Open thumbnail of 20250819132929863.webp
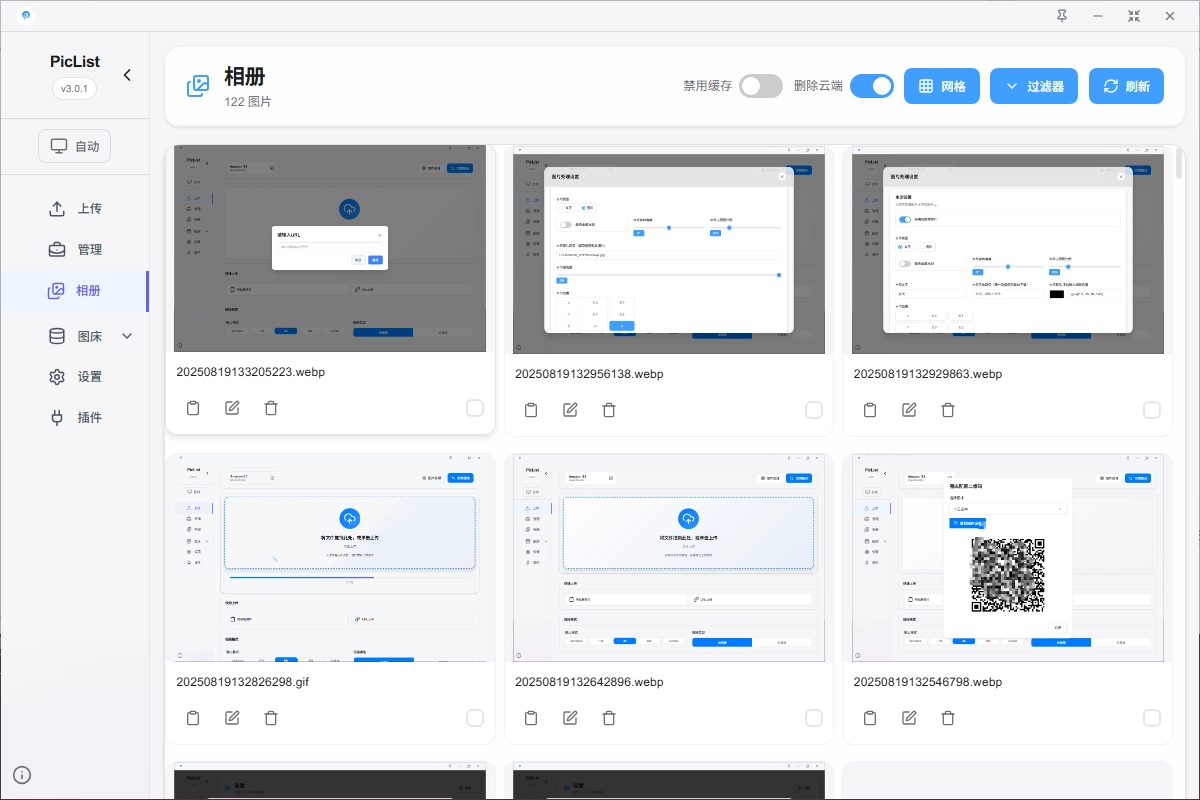1200x800 pixels. [x=1008, y=249]
